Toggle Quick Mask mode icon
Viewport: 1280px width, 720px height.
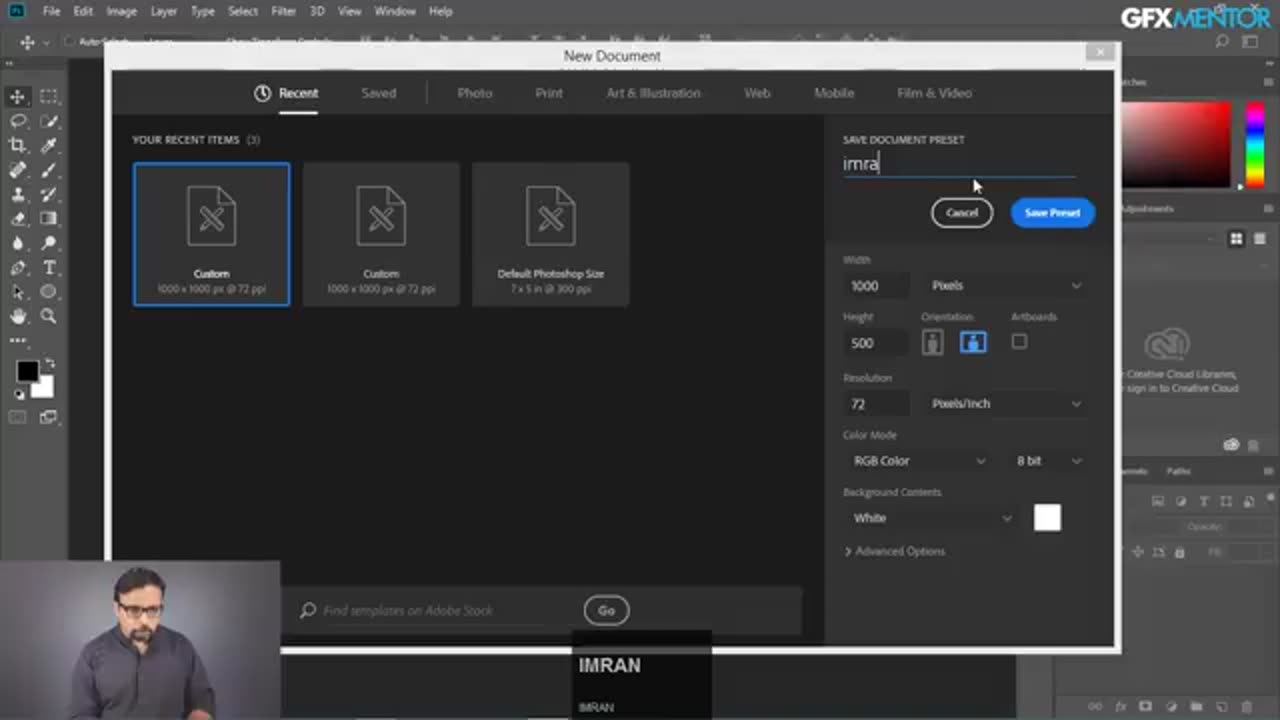pyautogui.click(x=18, y=417)
